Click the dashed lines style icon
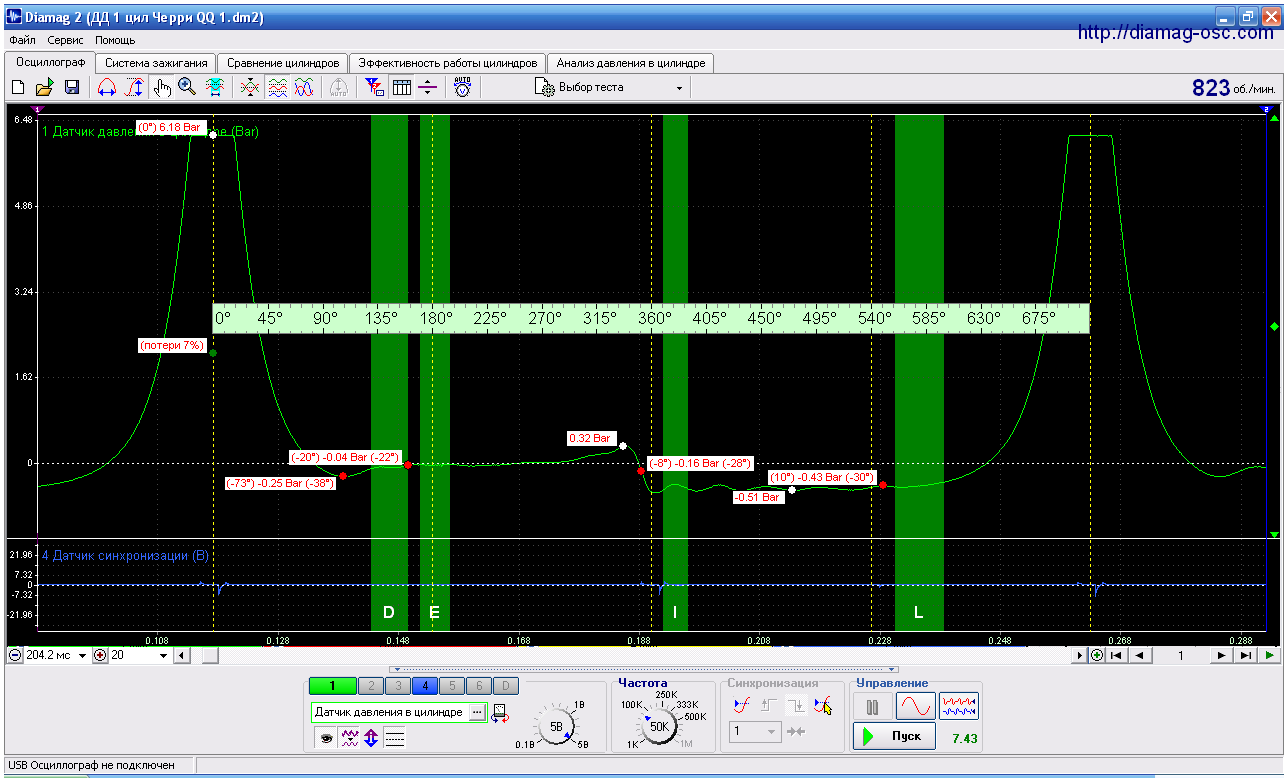 pos(394,739)
